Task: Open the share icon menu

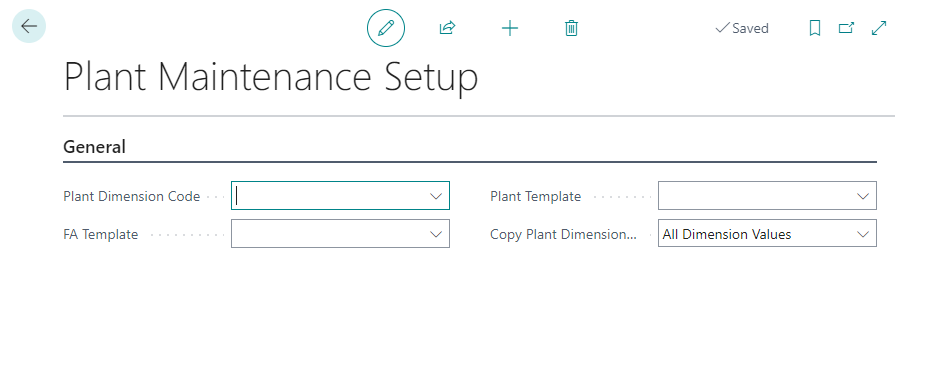Action: pyautogui.click(x=447, y=28)
